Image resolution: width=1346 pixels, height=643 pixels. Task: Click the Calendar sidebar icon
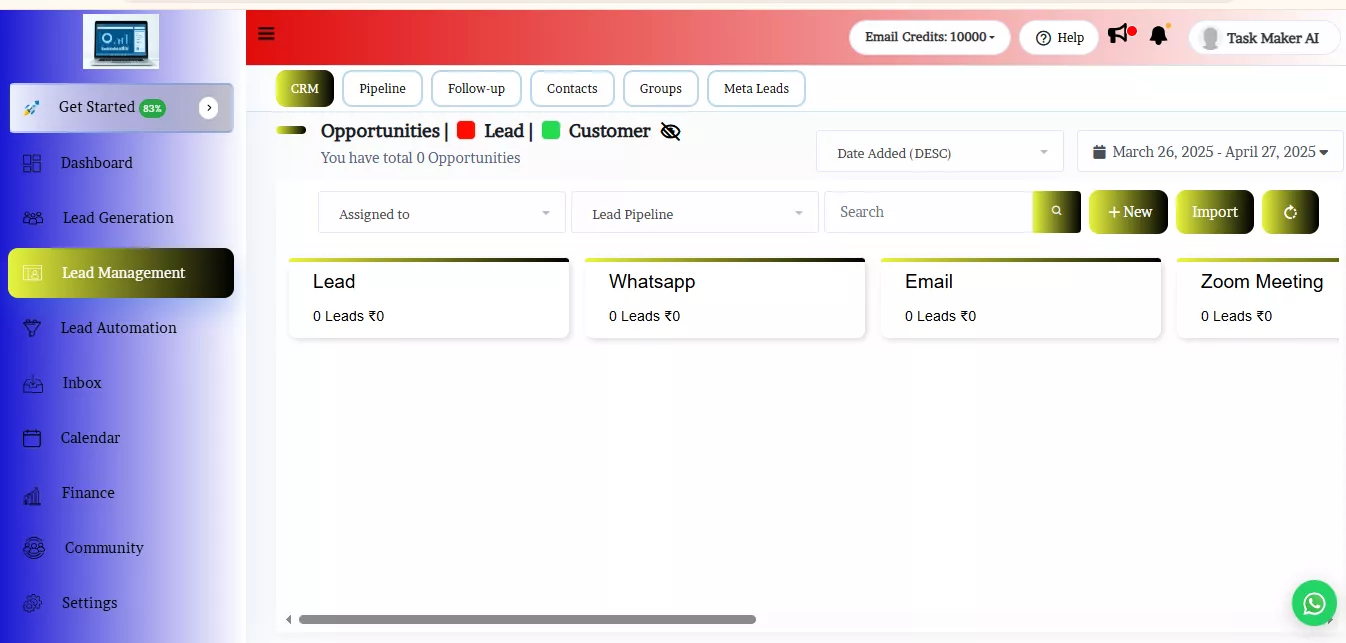pos(32,438)
